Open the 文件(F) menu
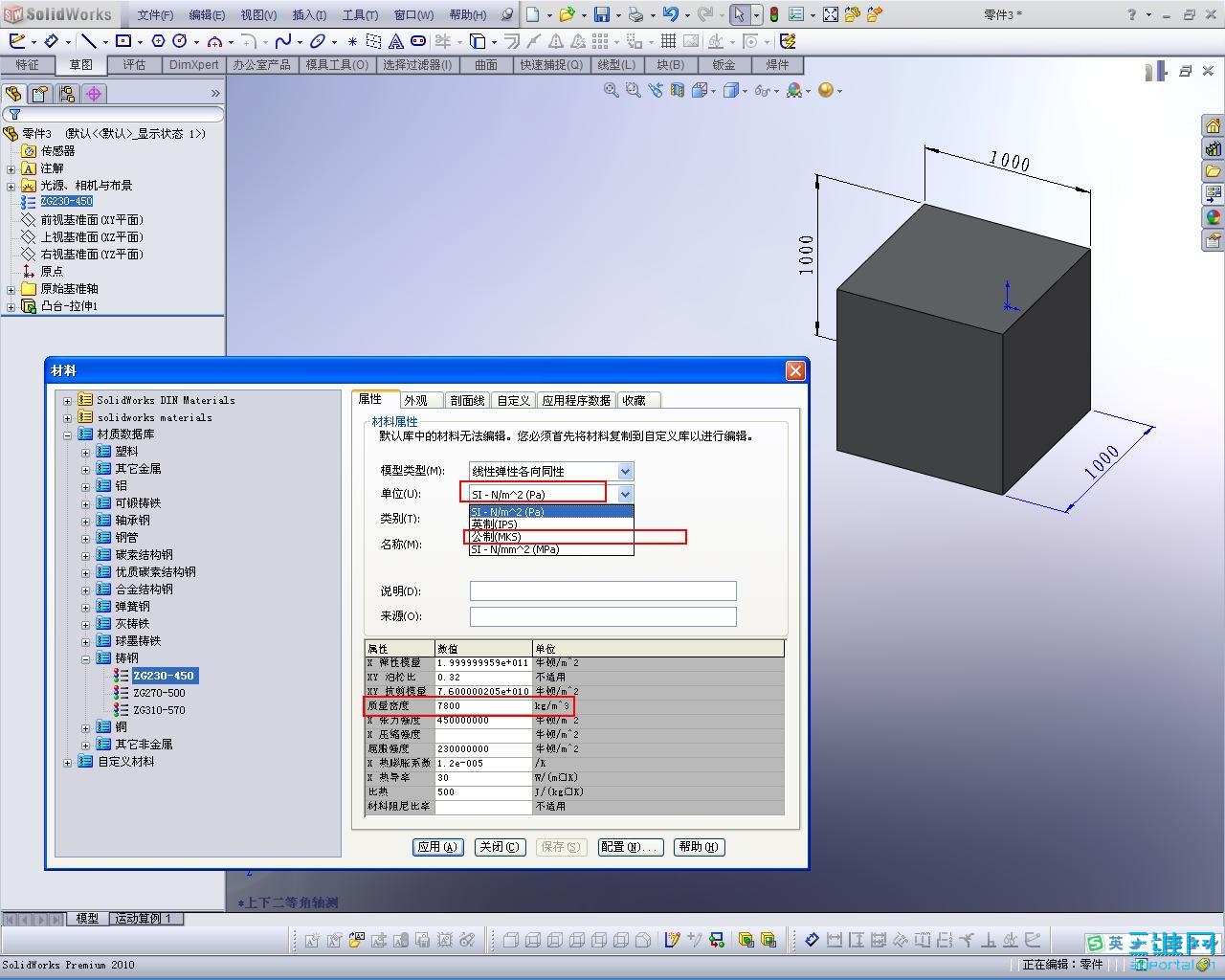Screen dimensions: 1225x980 pos(155,15)
